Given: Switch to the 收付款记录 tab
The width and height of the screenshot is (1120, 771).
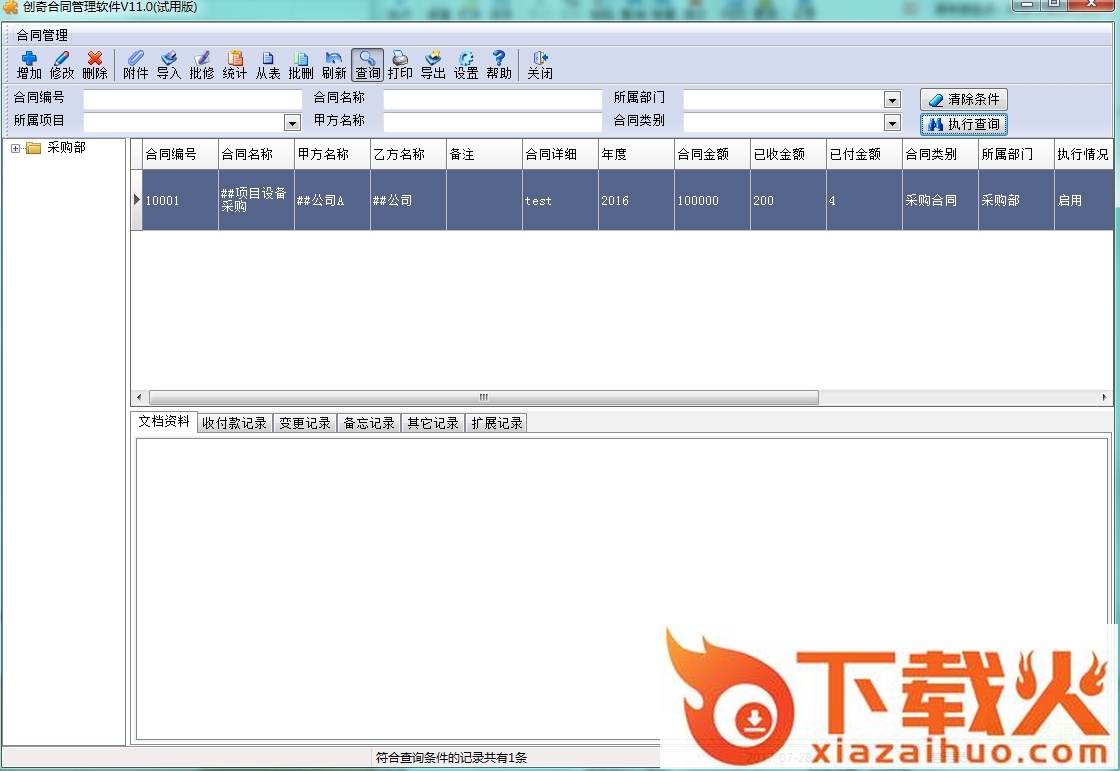Looking at the screenshot, I should [x=234, y=423].
